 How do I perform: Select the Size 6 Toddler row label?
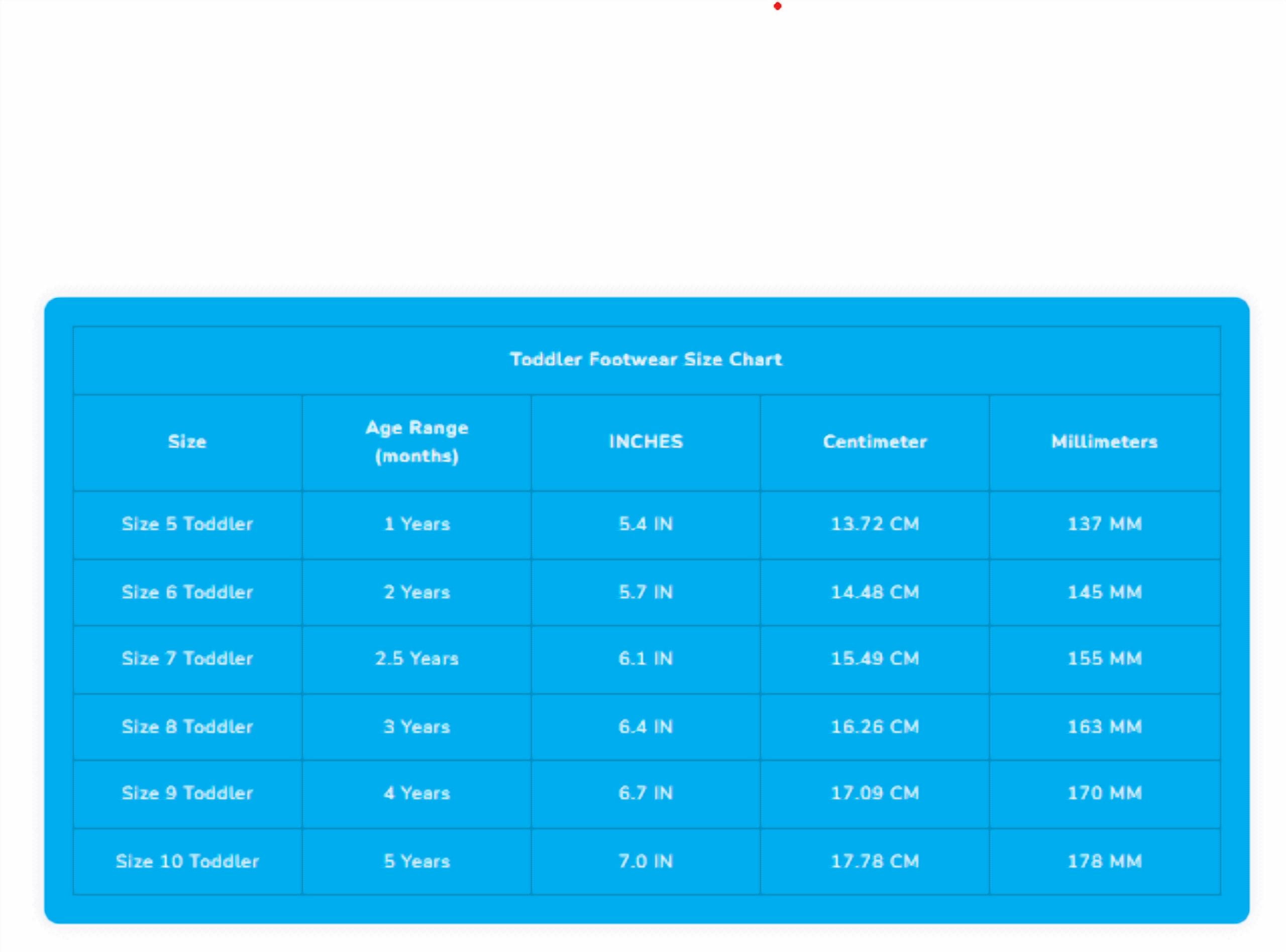(187, 592)
